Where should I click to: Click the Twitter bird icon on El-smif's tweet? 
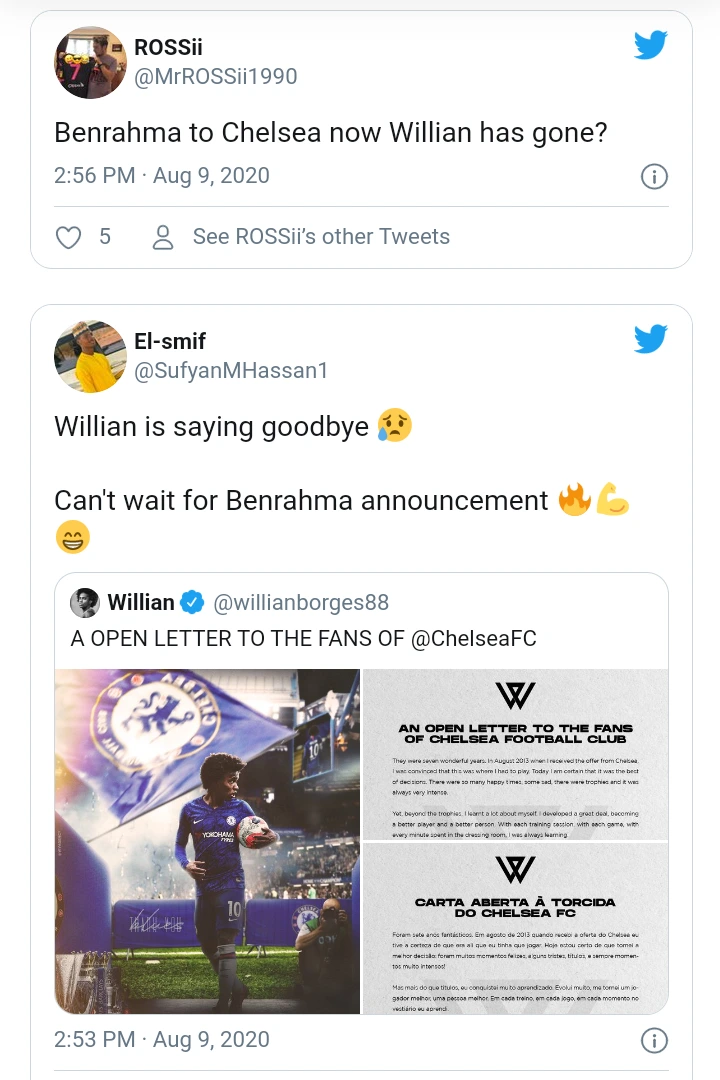pos(651,339)
